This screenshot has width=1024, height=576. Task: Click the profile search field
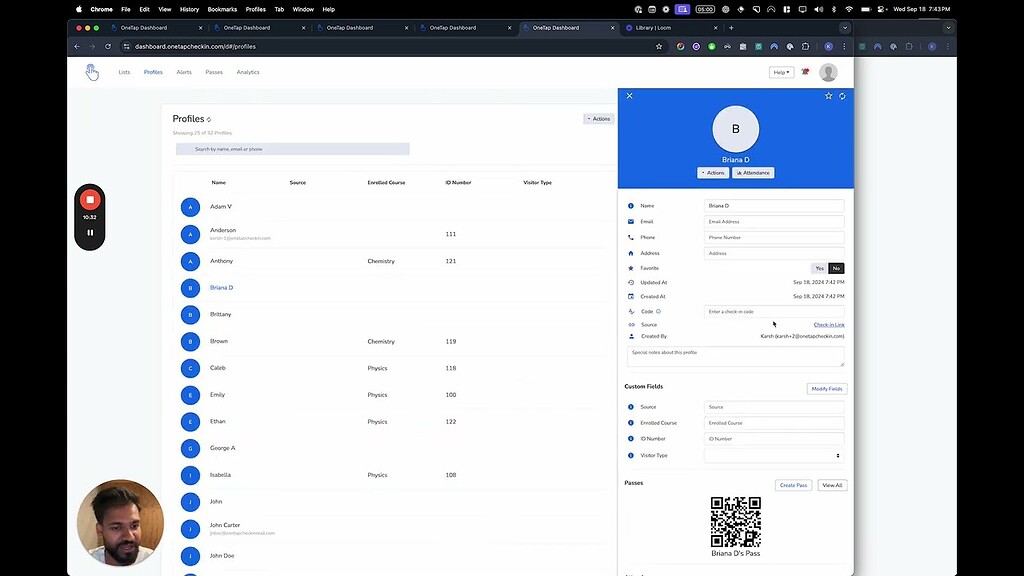click(292, 149)
